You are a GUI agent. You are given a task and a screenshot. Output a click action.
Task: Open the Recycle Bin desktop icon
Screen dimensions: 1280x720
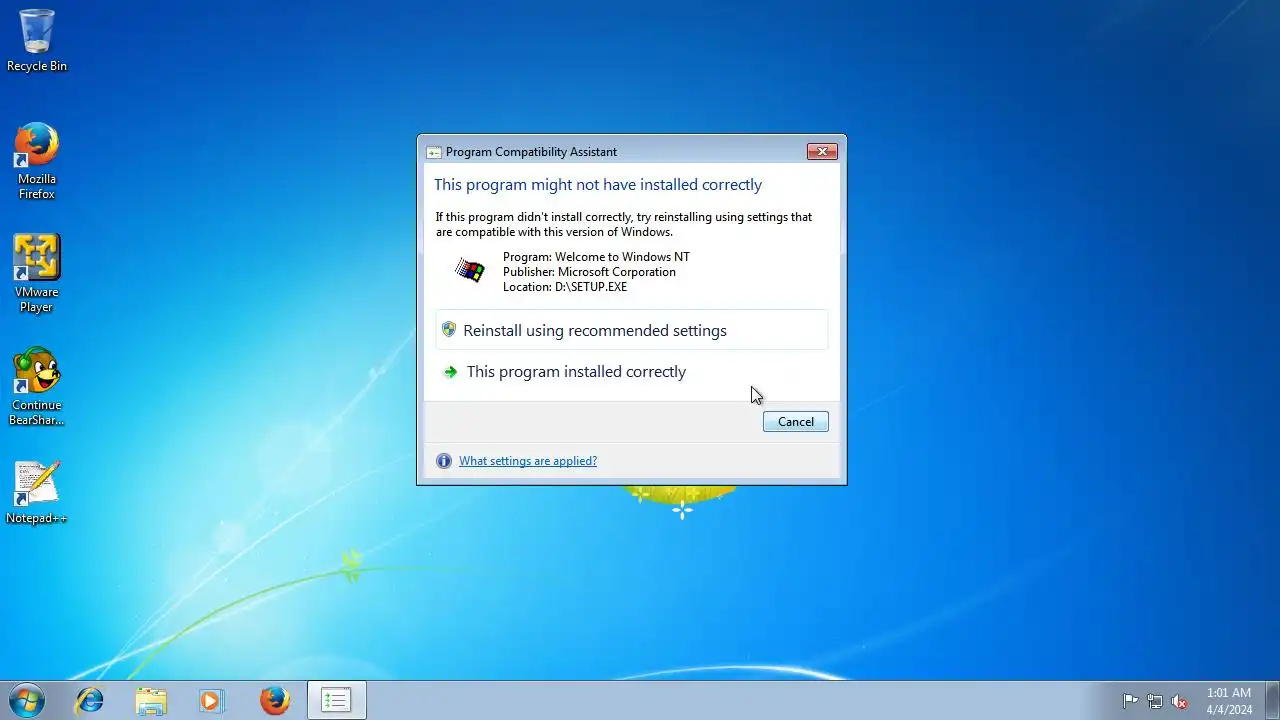point(37,40)
